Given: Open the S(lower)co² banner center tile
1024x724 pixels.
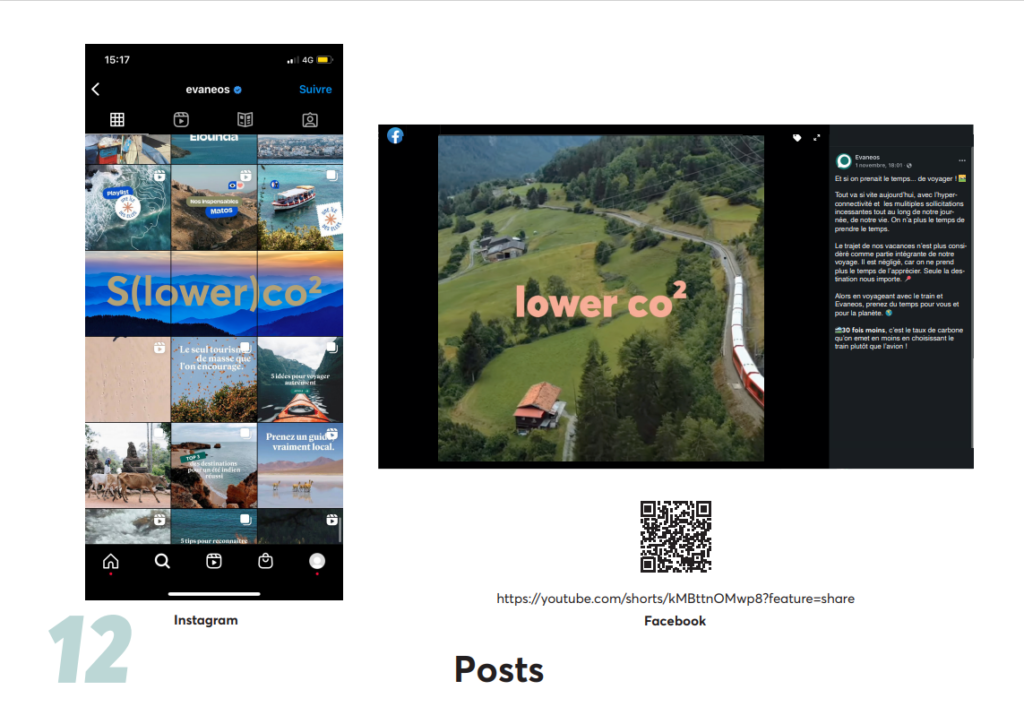Looking at the screenshot, I should pos(214,294).
